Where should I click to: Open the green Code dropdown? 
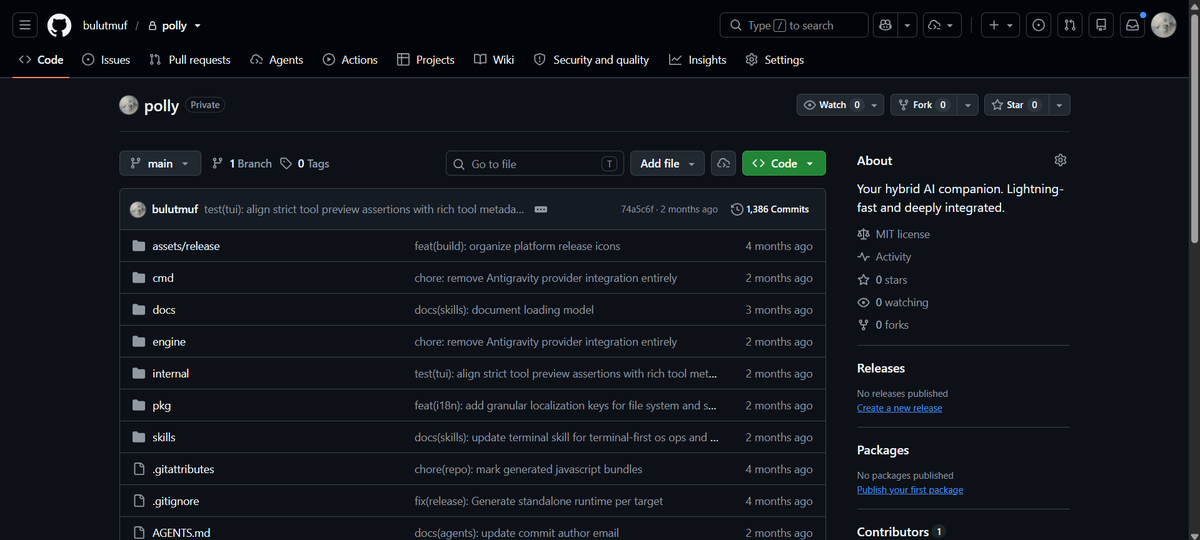click(784, 163)
